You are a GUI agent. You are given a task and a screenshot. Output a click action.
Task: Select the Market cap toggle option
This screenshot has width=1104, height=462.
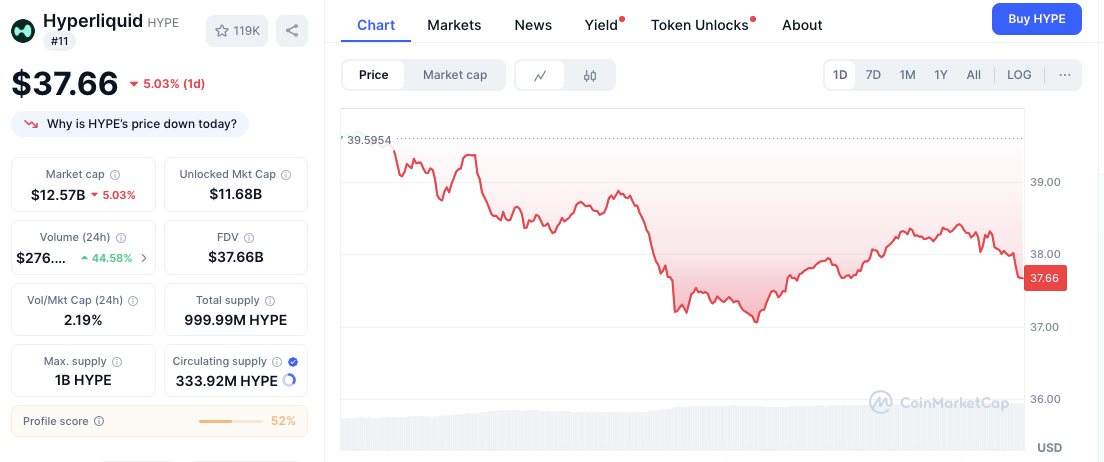455,75
